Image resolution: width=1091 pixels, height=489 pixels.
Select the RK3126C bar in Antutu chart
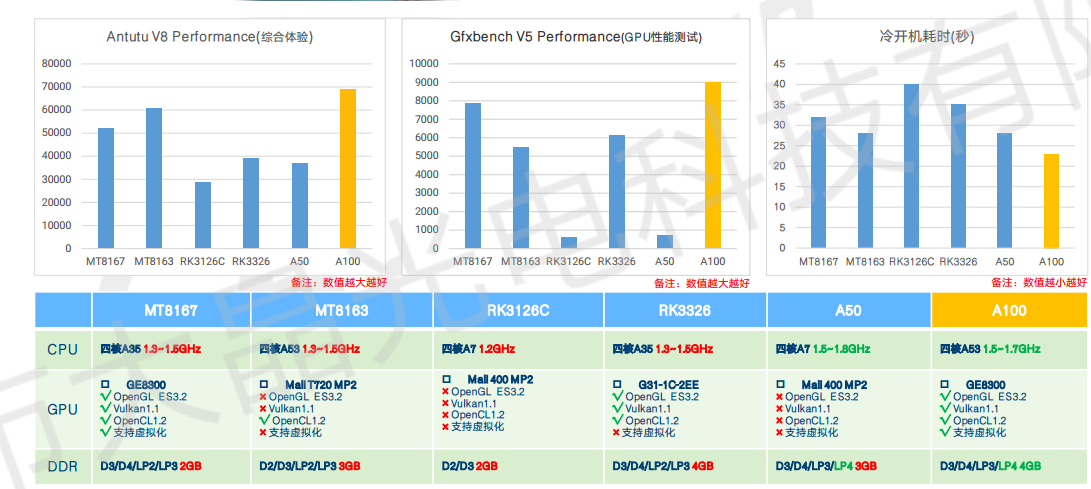coord(202,215)
